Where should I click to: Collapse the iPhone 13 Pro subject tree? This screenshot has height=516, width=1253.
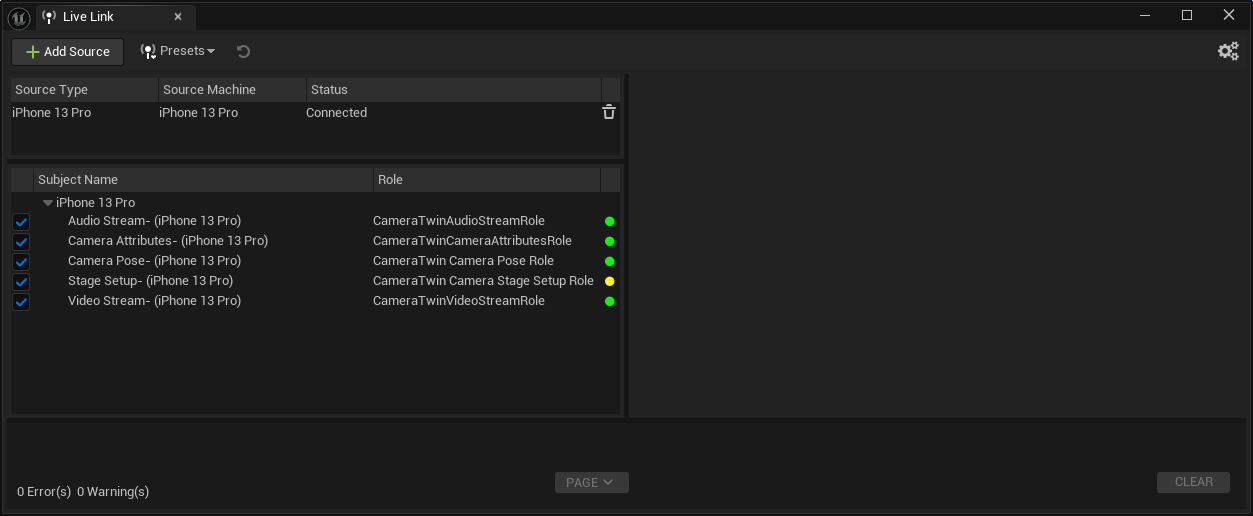coord(48,203)
